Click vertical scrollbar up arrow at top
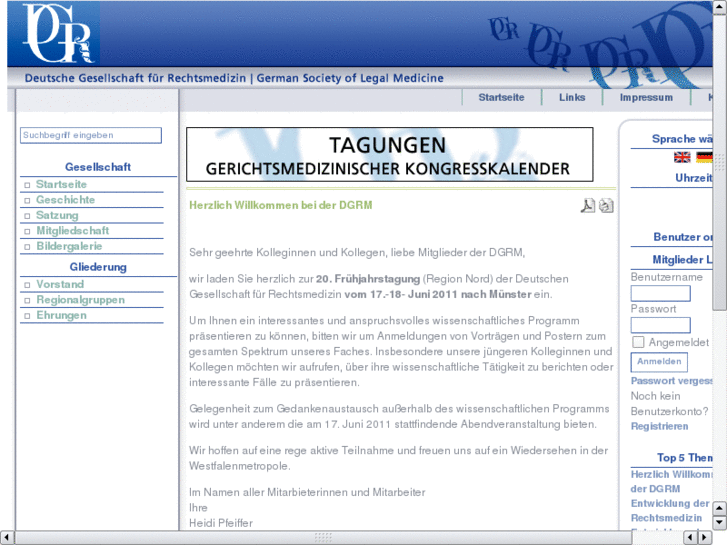The image size is (727, 545). point(720,7)
